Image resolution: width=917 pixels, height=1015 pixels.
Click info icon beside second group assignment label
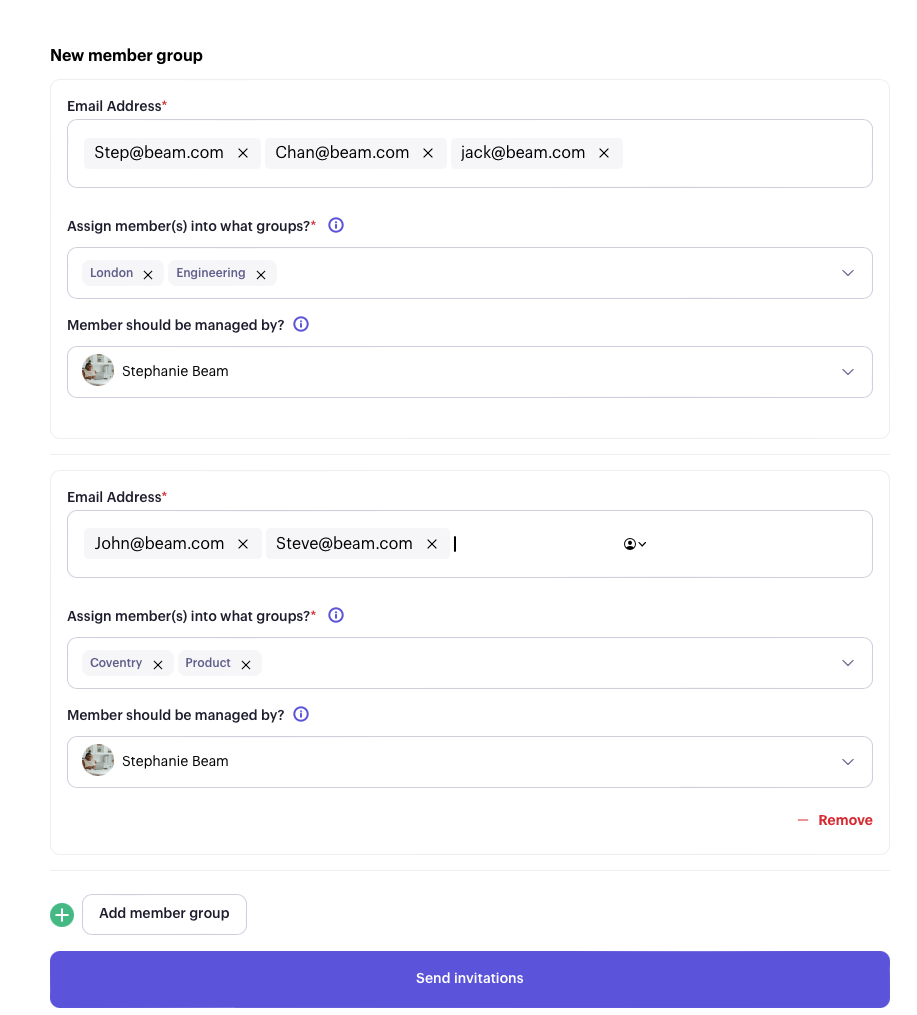click(336, 615)
